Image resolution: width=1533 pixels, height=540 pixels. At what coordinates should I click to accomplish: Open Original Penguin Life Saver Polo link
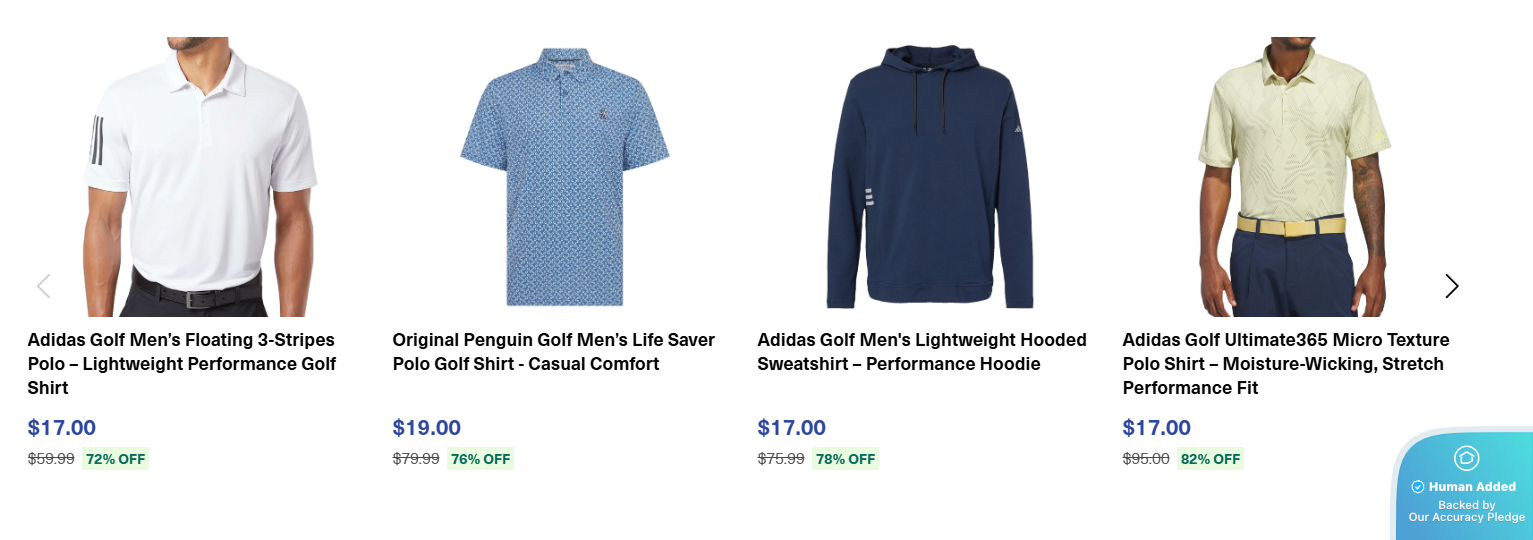(553, 352)
